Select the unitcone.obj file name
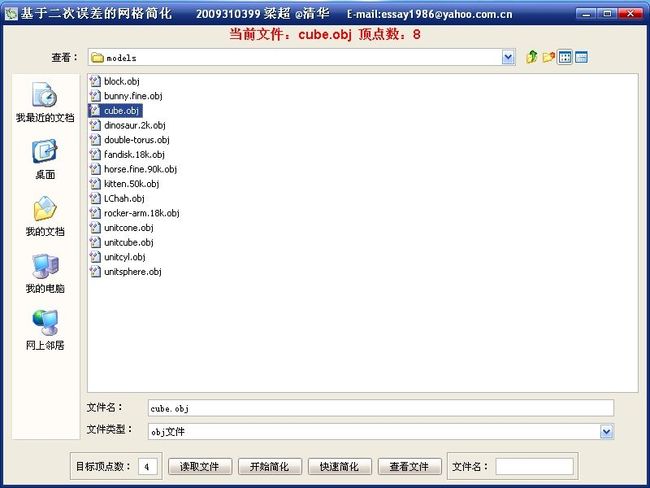 tap(129, 228)
